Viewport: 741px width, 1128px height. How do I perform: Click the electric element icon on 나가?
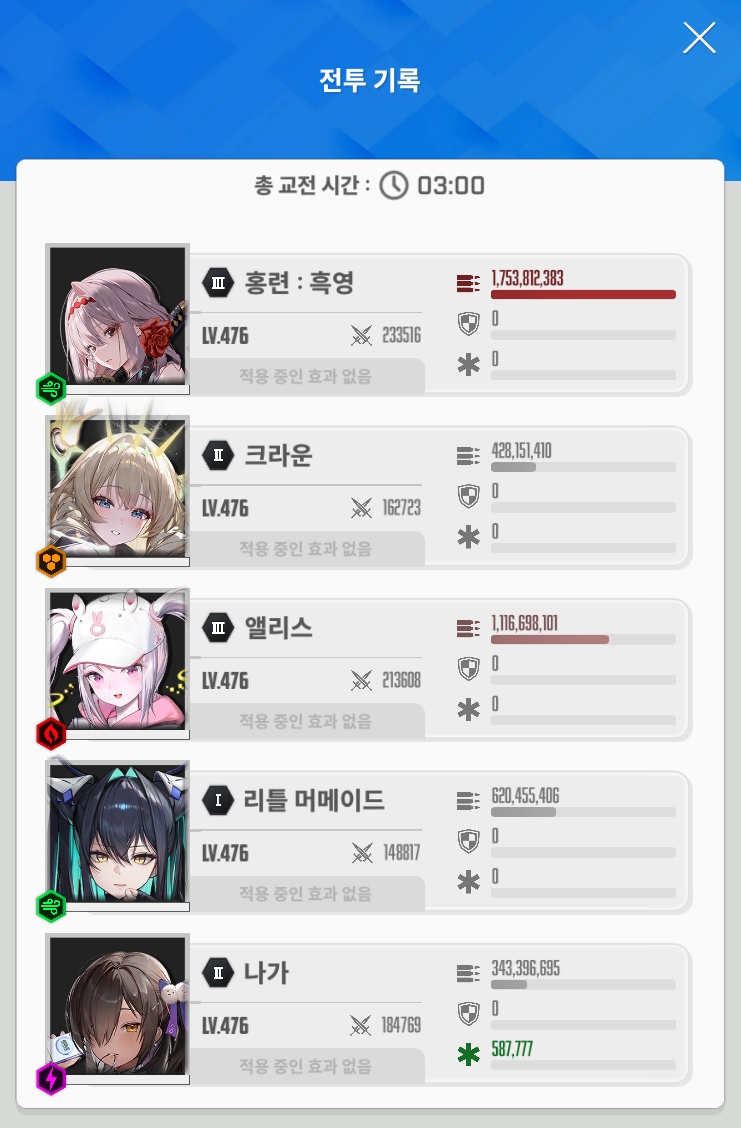pyautogui.click(x=51, y=1079)
